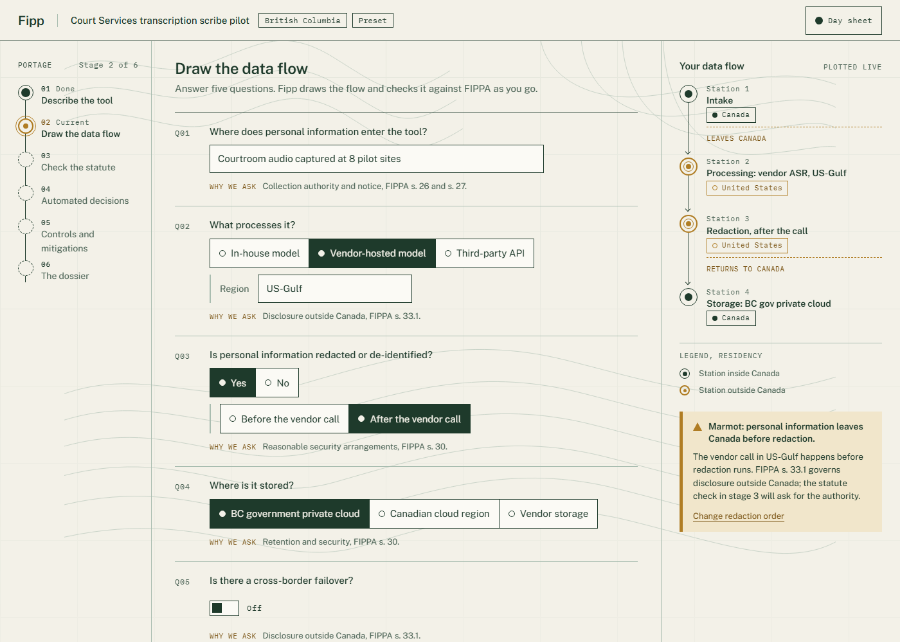Viewport: 900px width, 642px height.
Task: Click the stage 05 step circle
Action: pos(25,226)
